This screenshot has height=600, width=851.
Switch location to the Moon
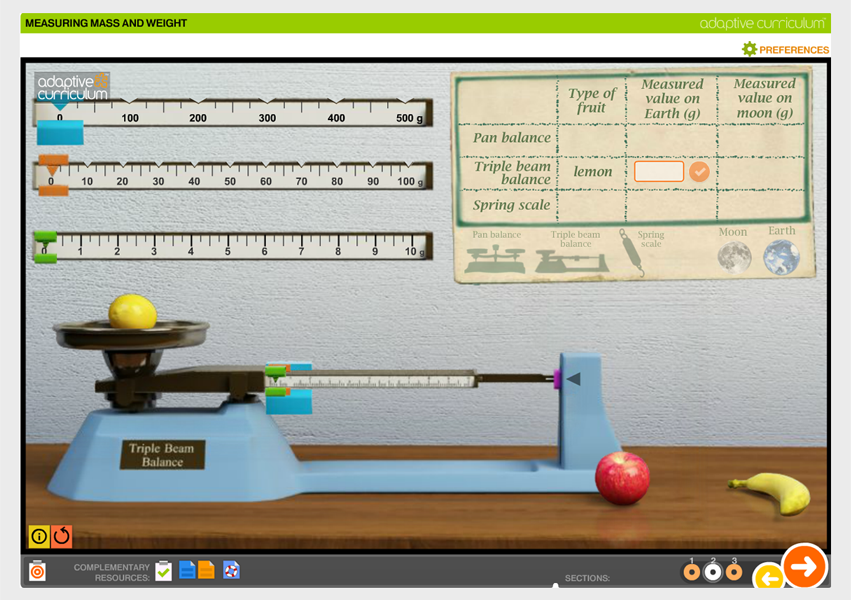[x=733, y=256]
